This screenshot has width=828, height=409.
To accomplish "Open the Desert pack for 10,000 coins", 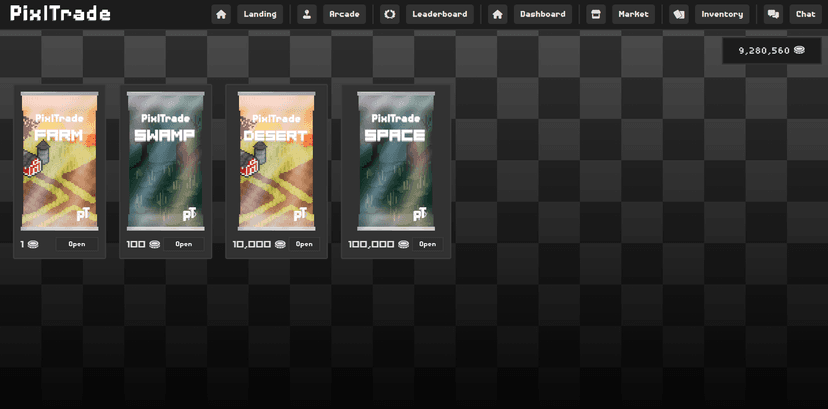I will coord(304,244).
